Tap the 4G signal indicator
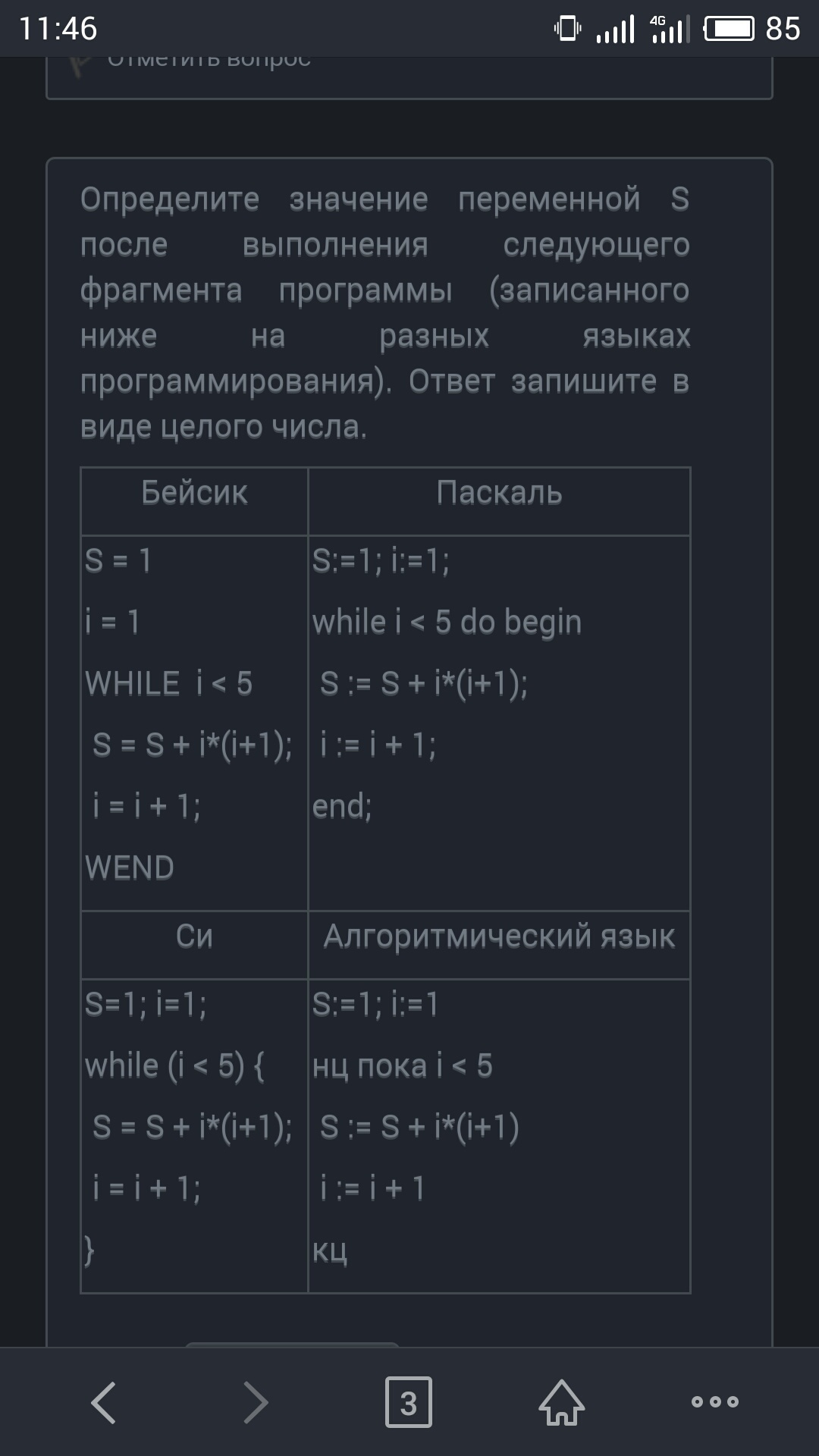This screenshot has height=1456, width=819. tap(670, 30)
